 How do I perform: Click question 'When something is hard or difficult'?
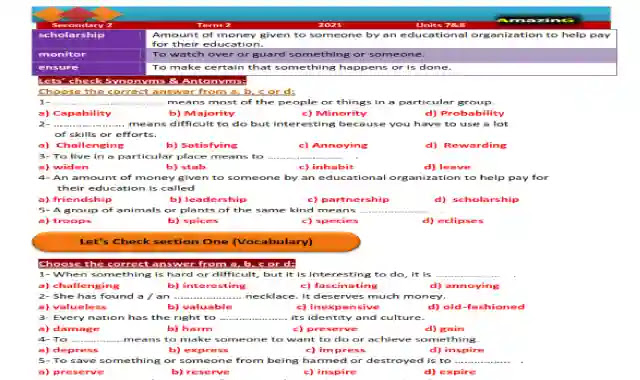277,275
